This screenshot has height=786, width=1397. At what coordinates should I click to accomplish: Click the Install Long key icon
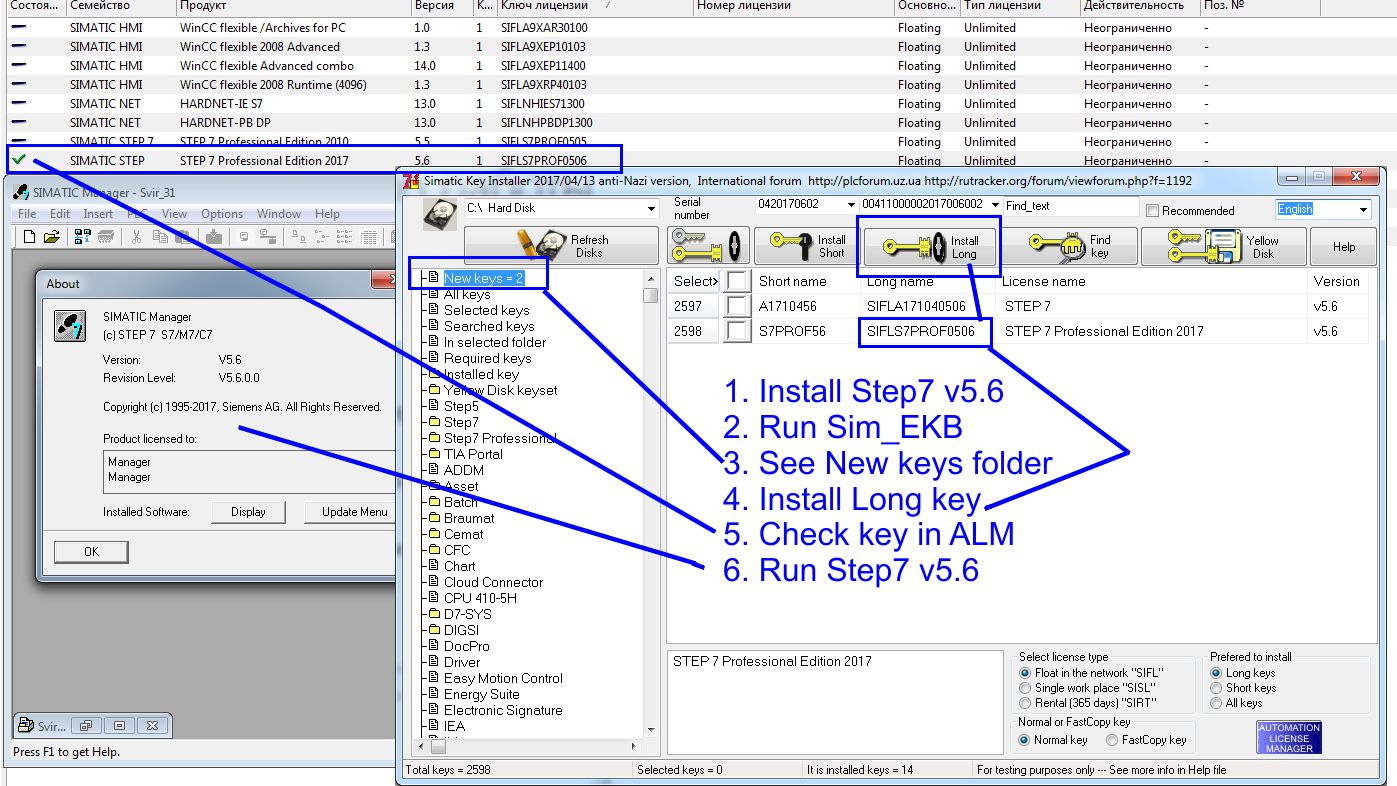point(929,245)
